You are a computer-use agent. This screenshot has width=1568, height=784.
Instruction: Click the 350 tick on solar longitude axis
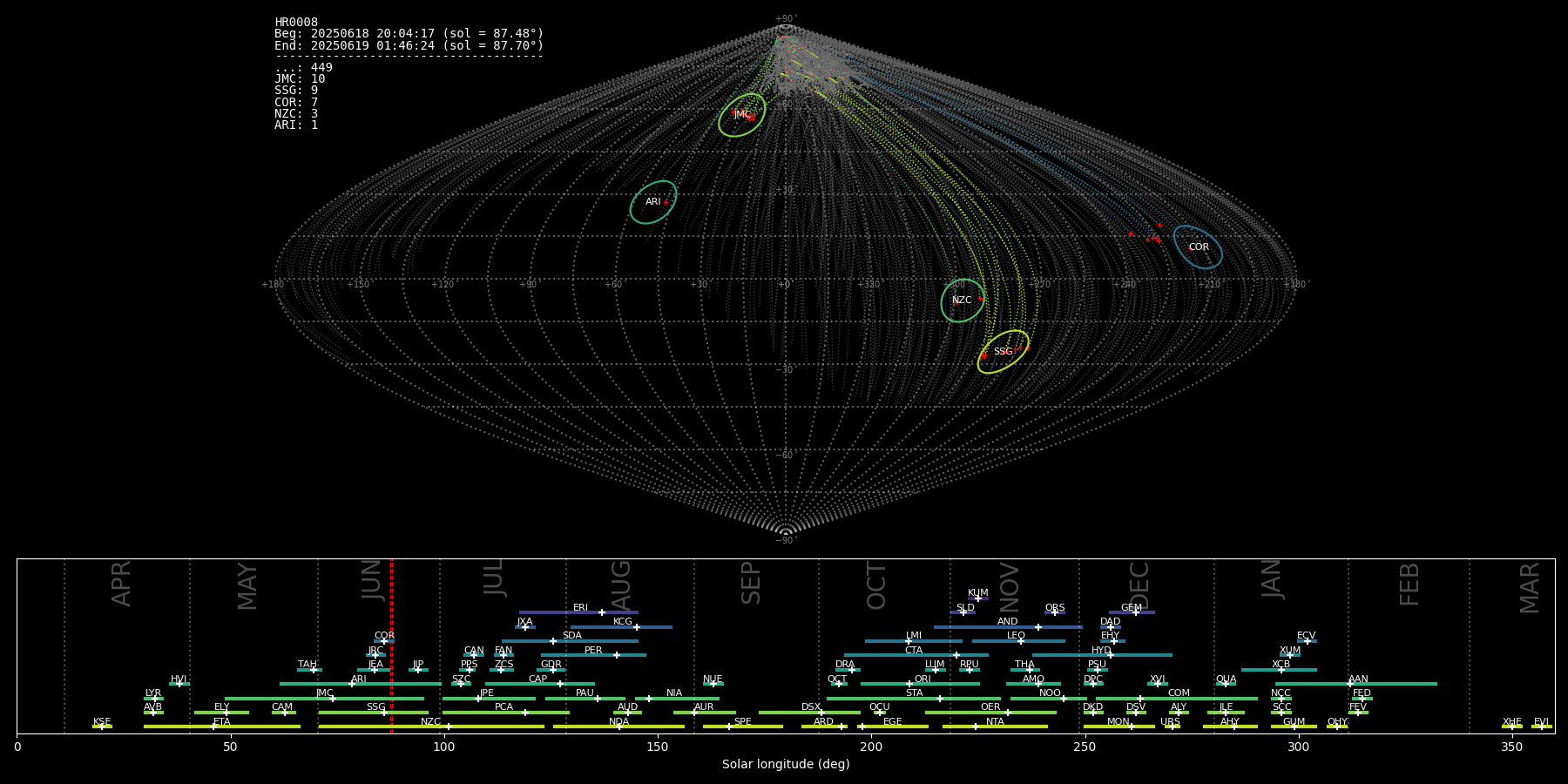[x=1511, y=747]
